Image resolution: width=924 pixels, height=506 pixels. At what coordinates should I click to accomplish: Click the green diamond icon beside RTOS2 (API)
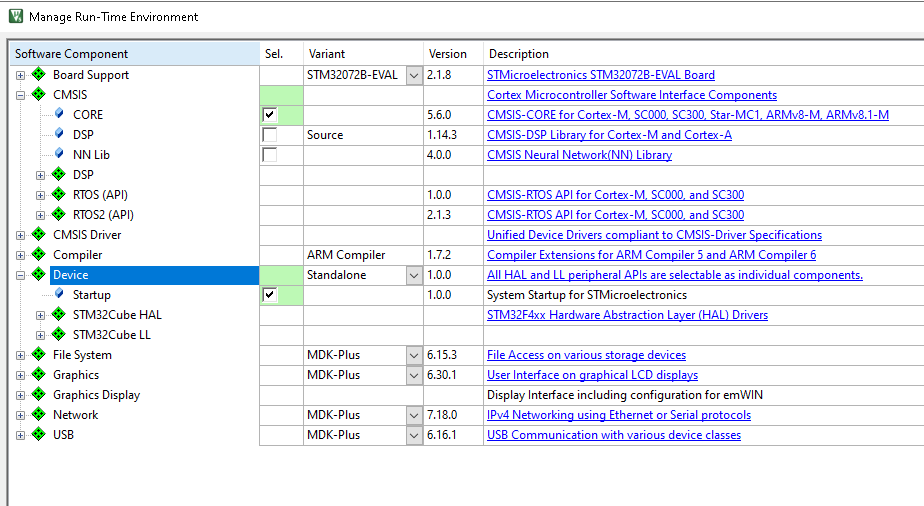point(59,214)
